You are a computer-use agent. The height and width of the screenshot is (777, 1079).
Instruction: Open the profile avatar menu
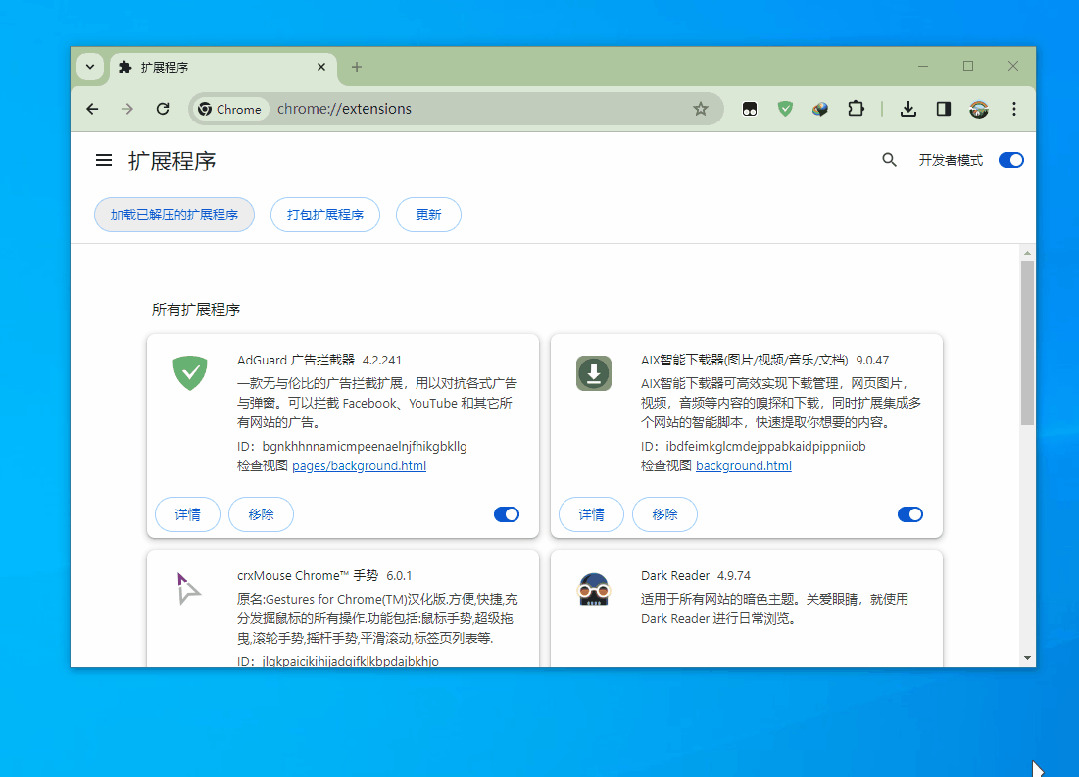coord(979,109)
